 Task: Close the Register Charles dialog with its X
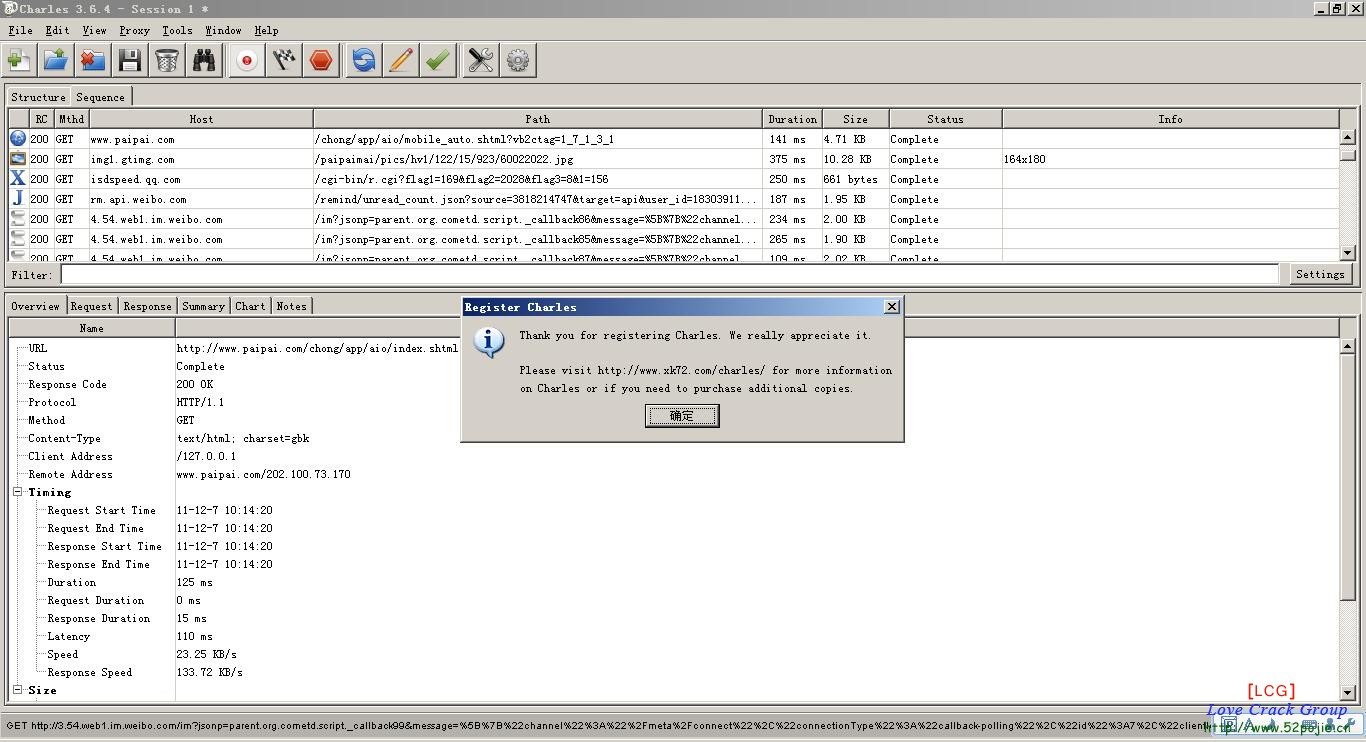click(892, 307)
